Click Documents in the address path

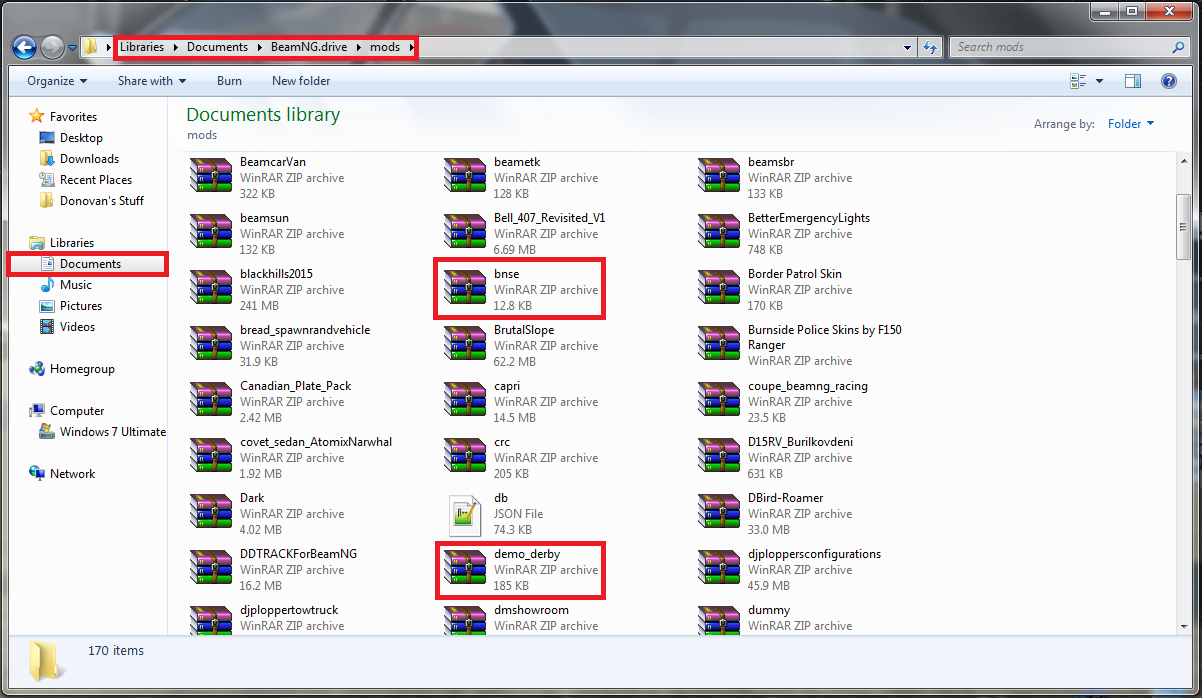pyautogui.click(x=217, y=47)
